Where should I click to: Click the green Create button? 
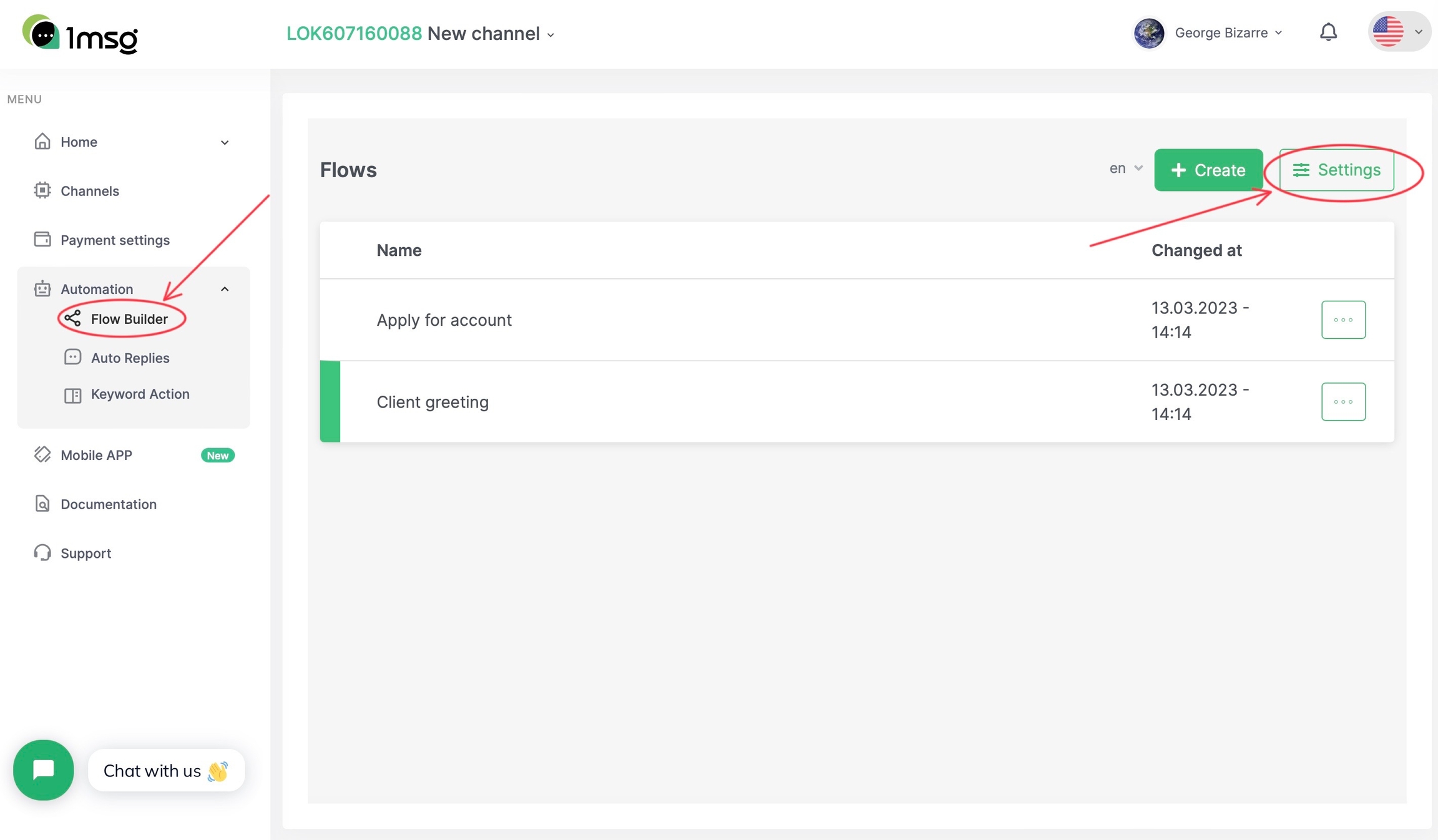click(1208, 170)
